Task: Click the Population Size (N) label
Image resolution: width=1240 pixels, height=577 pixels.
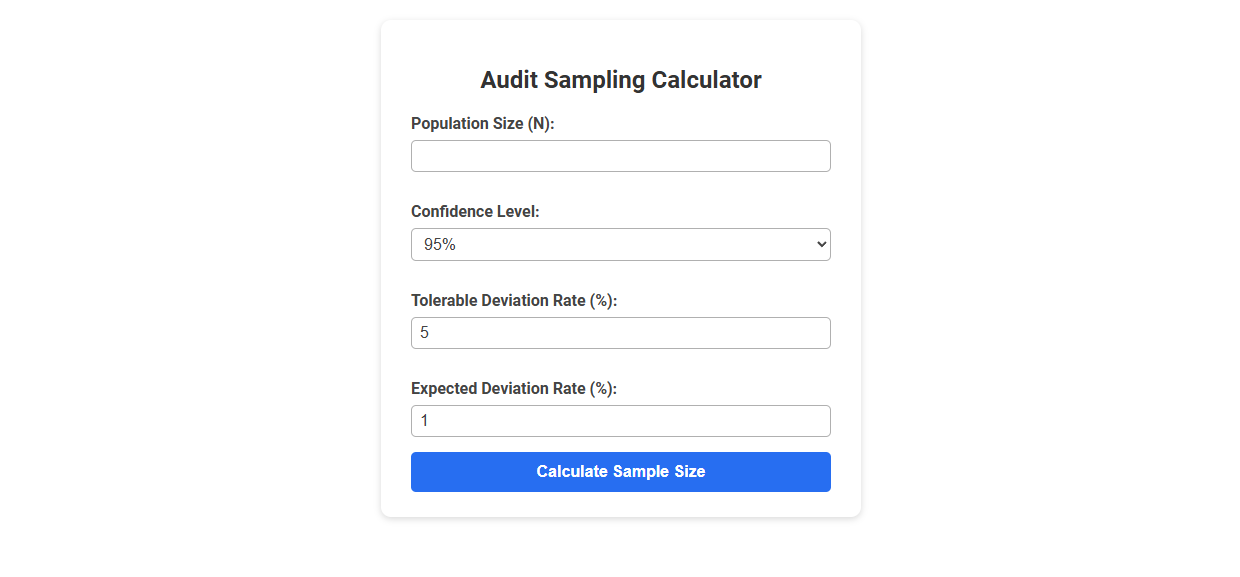Action: (482, 123)
